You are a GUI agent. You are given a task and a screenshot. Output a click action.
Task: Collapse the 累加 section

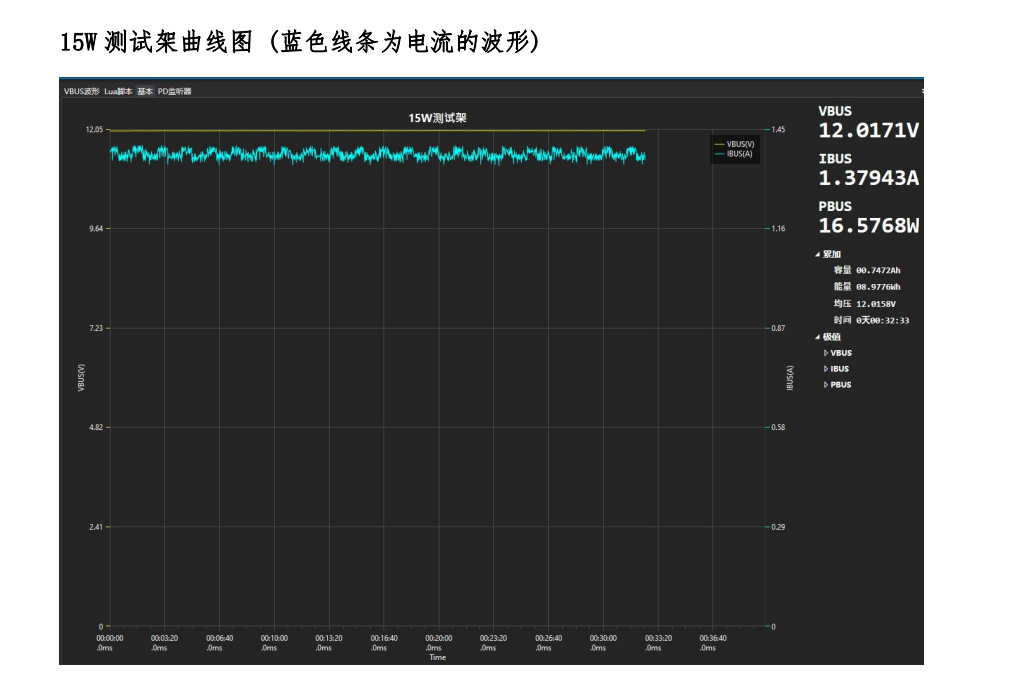(x=817, y=254)
